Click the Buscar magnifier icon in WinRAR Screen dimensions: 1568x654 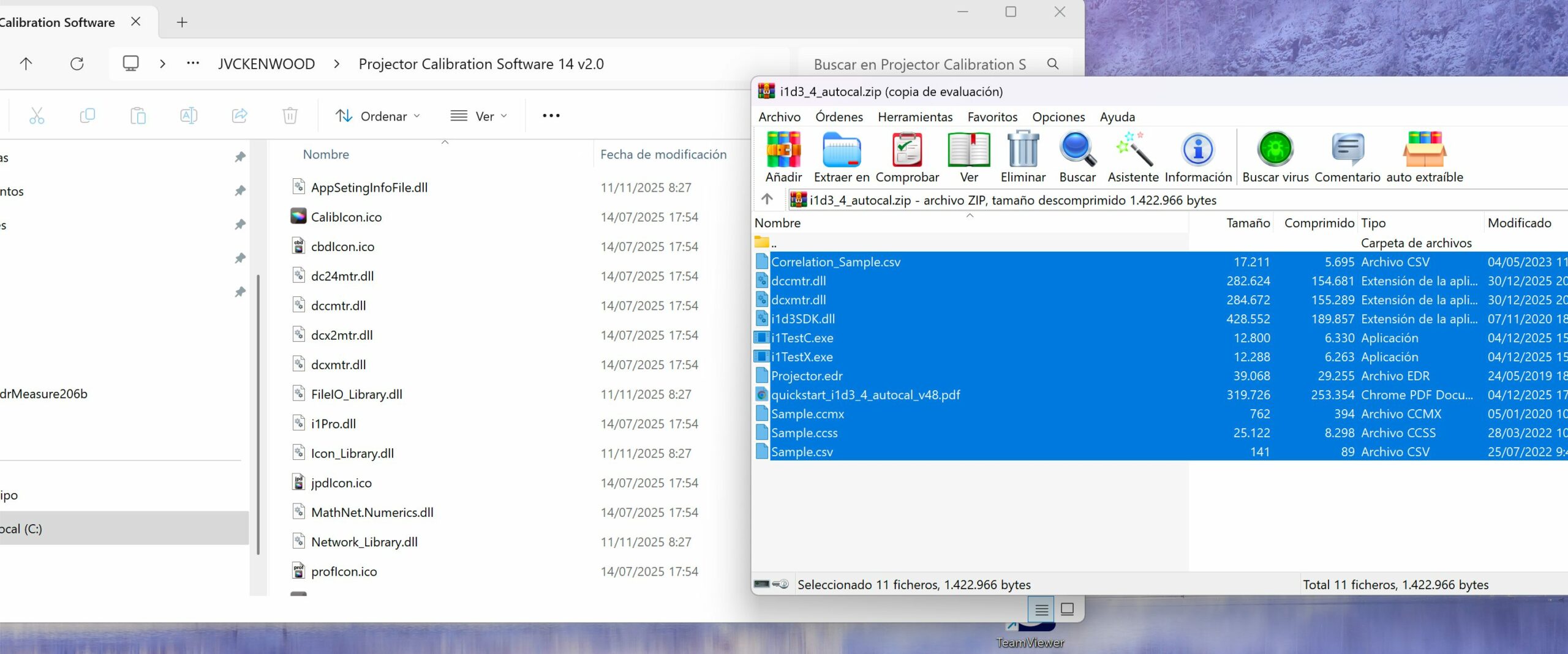tap(1077, 157)
